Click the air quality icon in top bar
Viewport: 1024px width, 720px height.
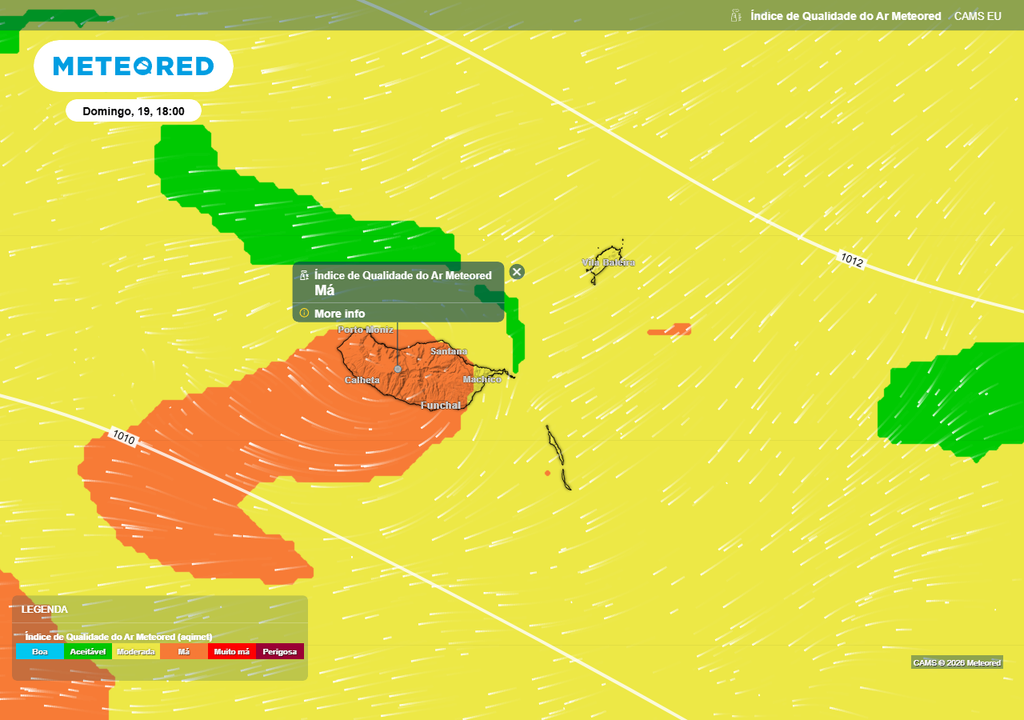pyautogui.click(x=736, y=16)
